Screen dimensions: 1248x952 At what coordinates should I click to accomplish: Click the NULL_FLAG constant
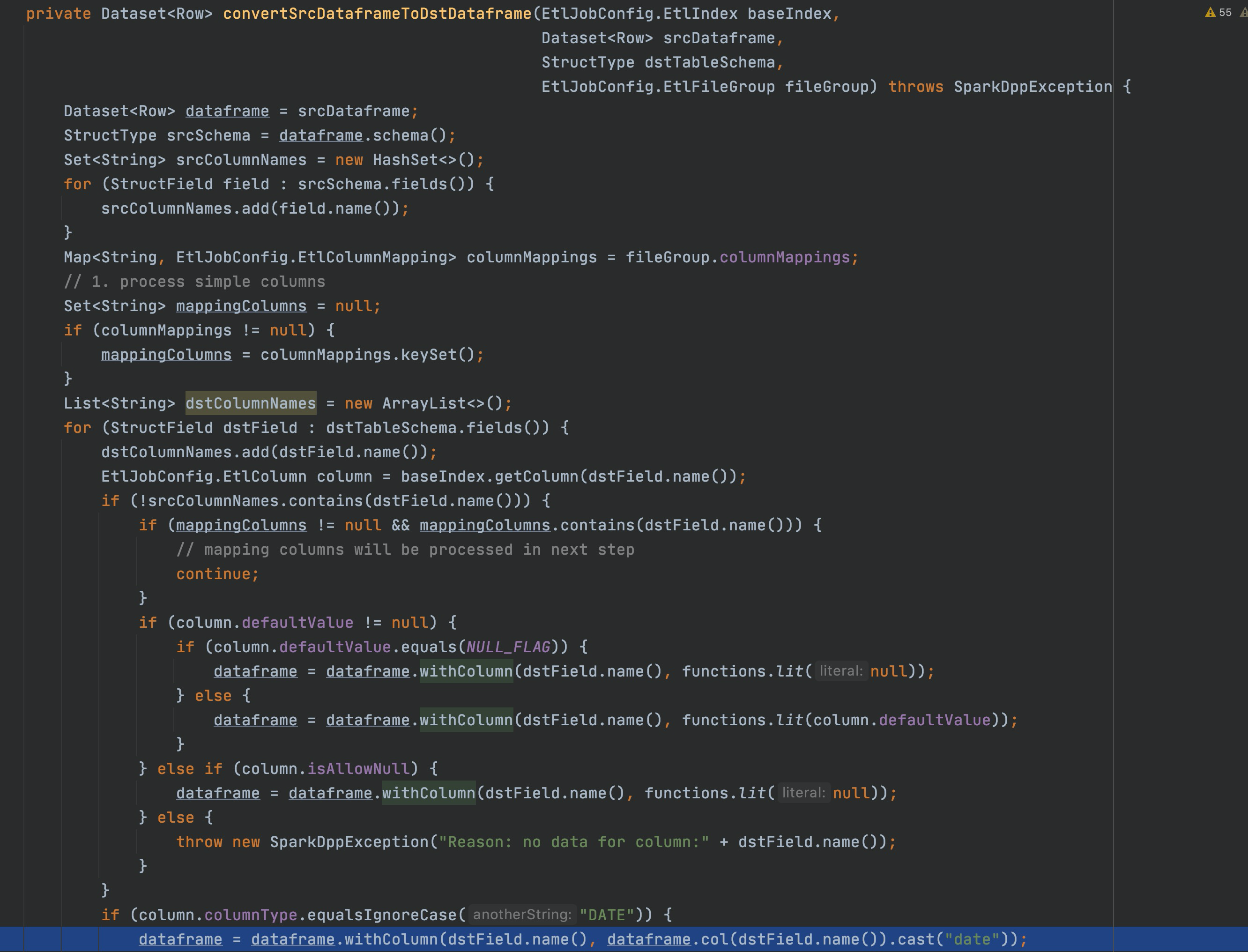pyautogui.click(x=508, y=647)
